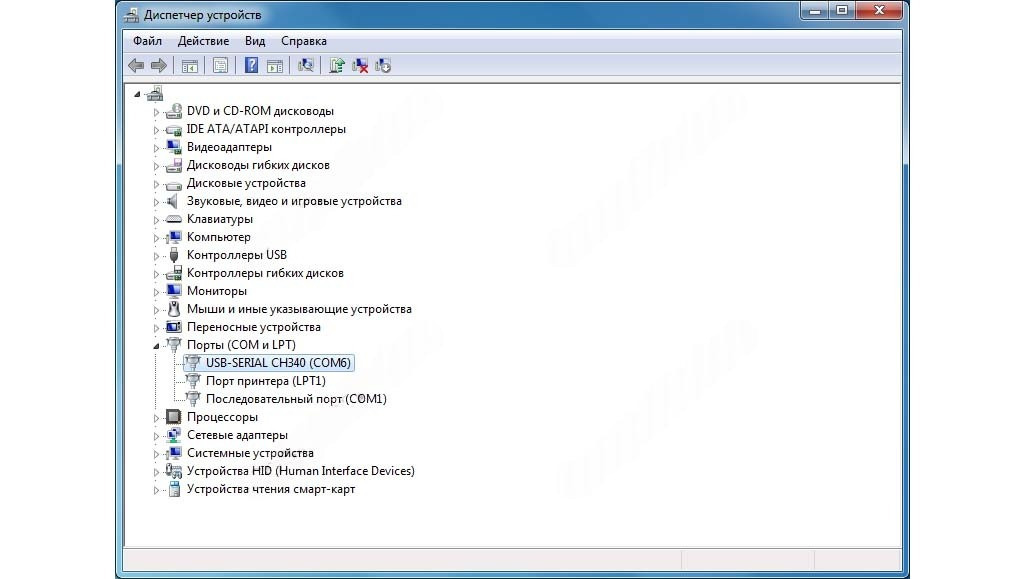Select USB-SERIAL CH340 (COM6) device
The height and width of the screenshot is (579, 1024).
coord(278,363)
